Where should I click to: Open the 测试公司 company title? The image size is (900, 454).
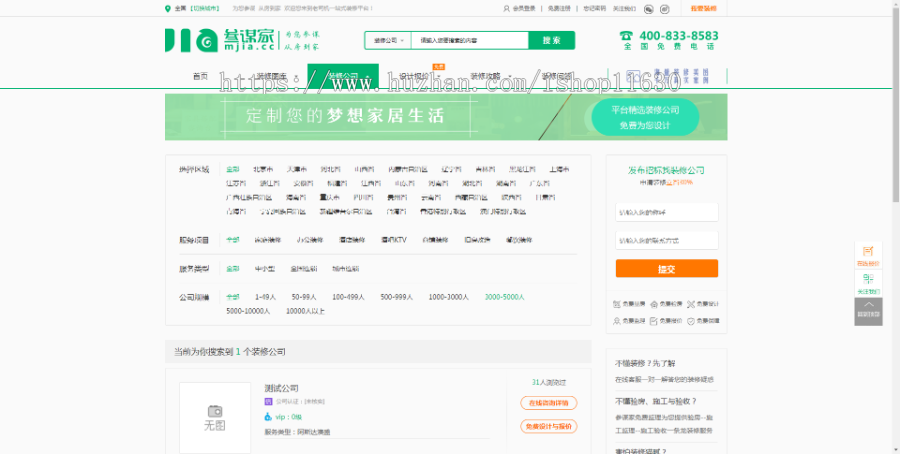tap(281, 388)
